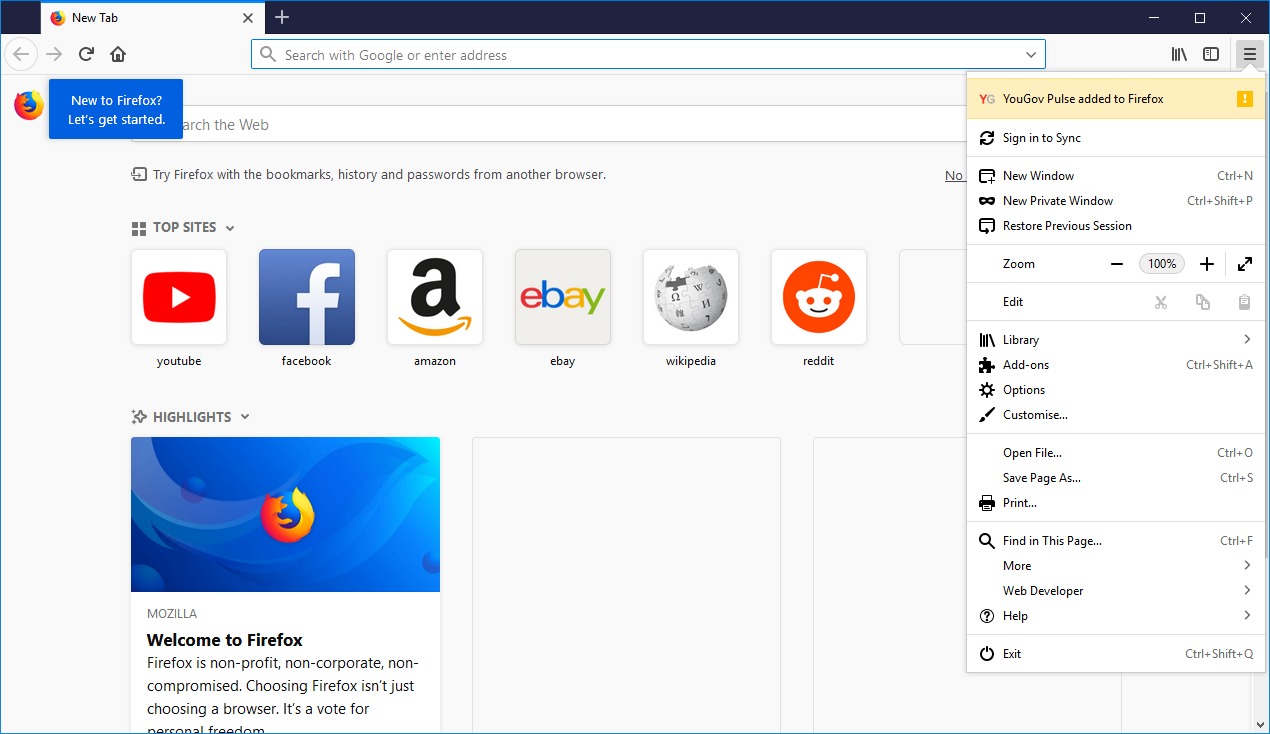Choose New Window menu item
Image resolution: width=1270 pixels, height=734 pixels.
click(x=1115, y=176)
